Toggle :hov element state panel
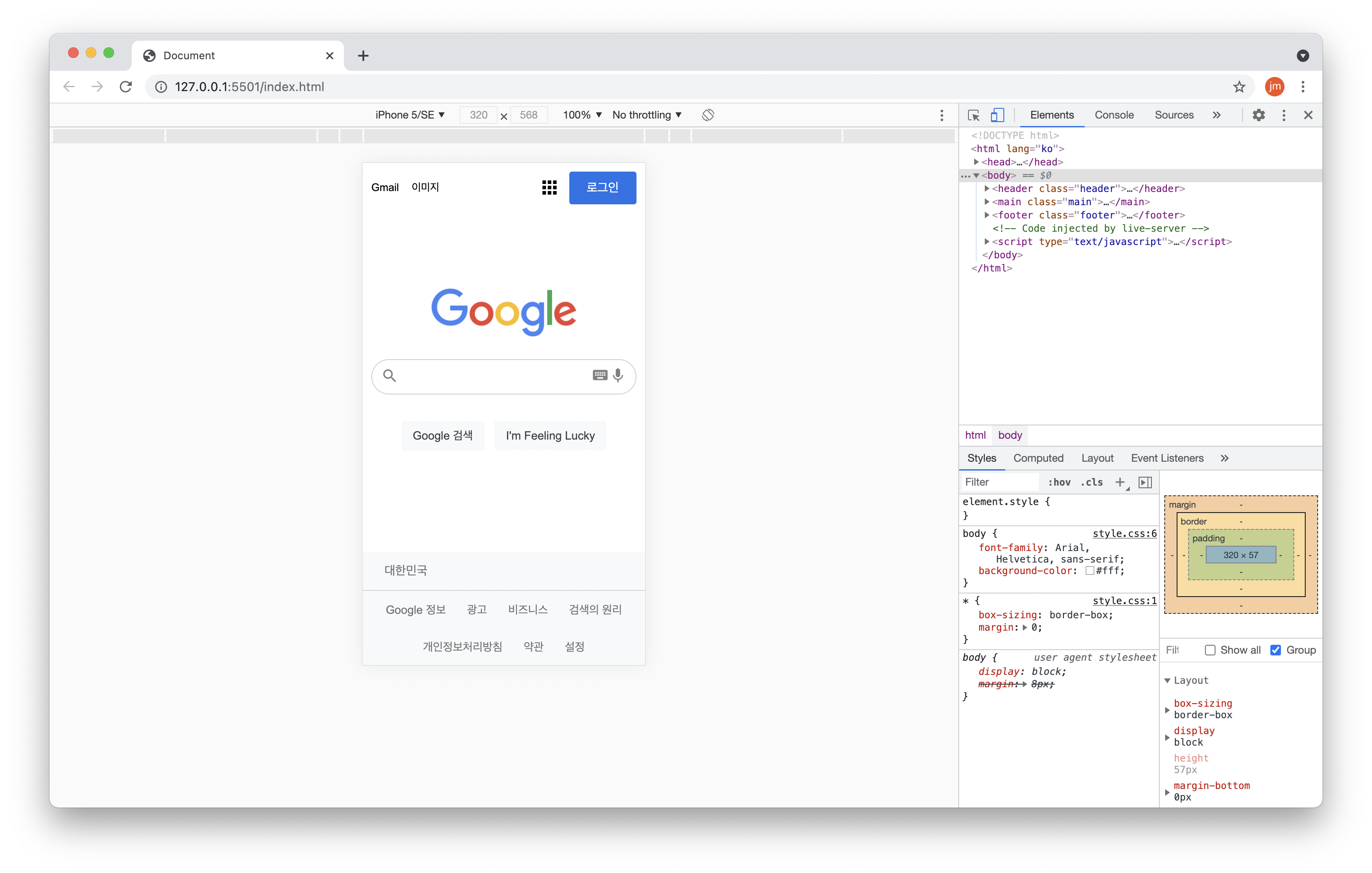The image size is (1372, 873). 1059,482
